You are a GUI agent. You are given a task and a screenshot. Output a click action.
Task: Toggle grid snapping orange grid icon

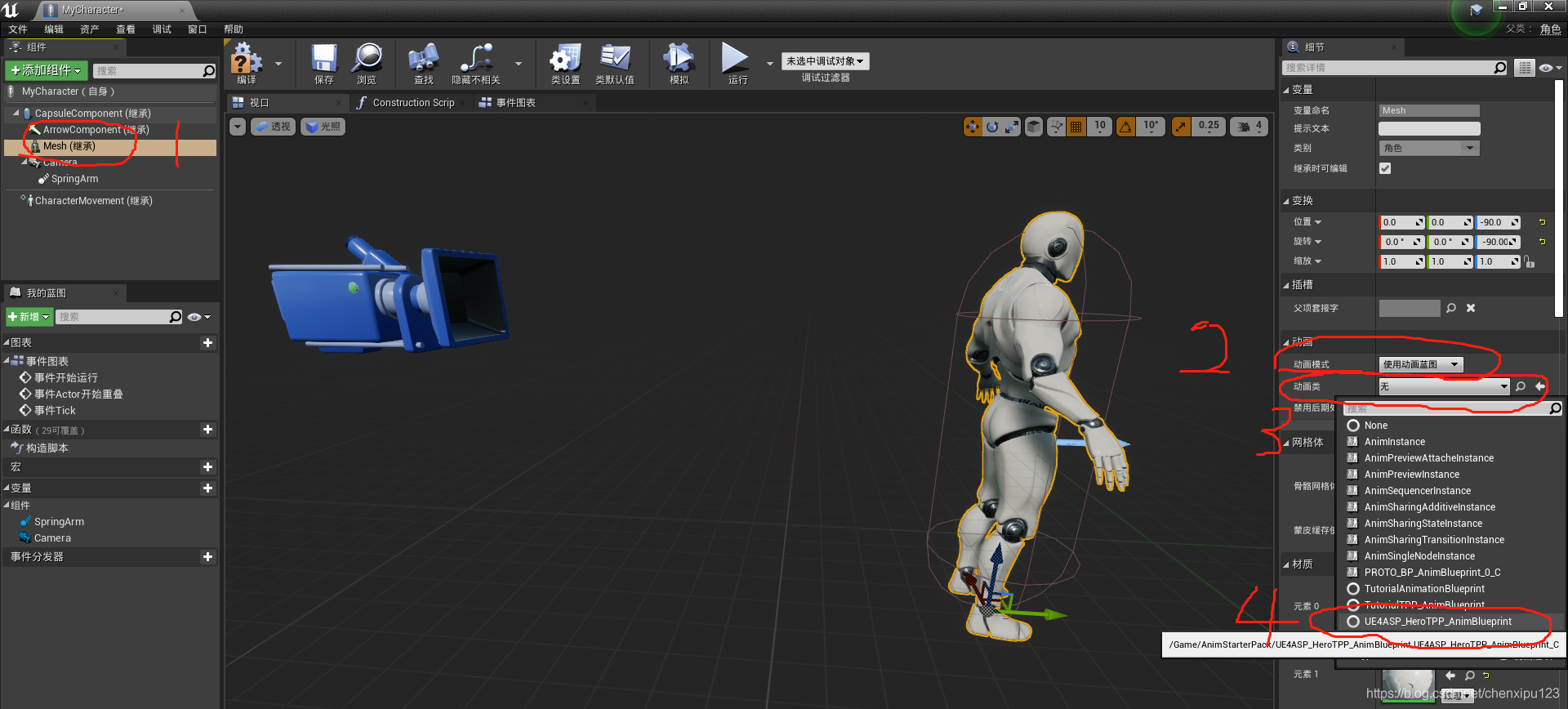click(x=1076, y=127)
